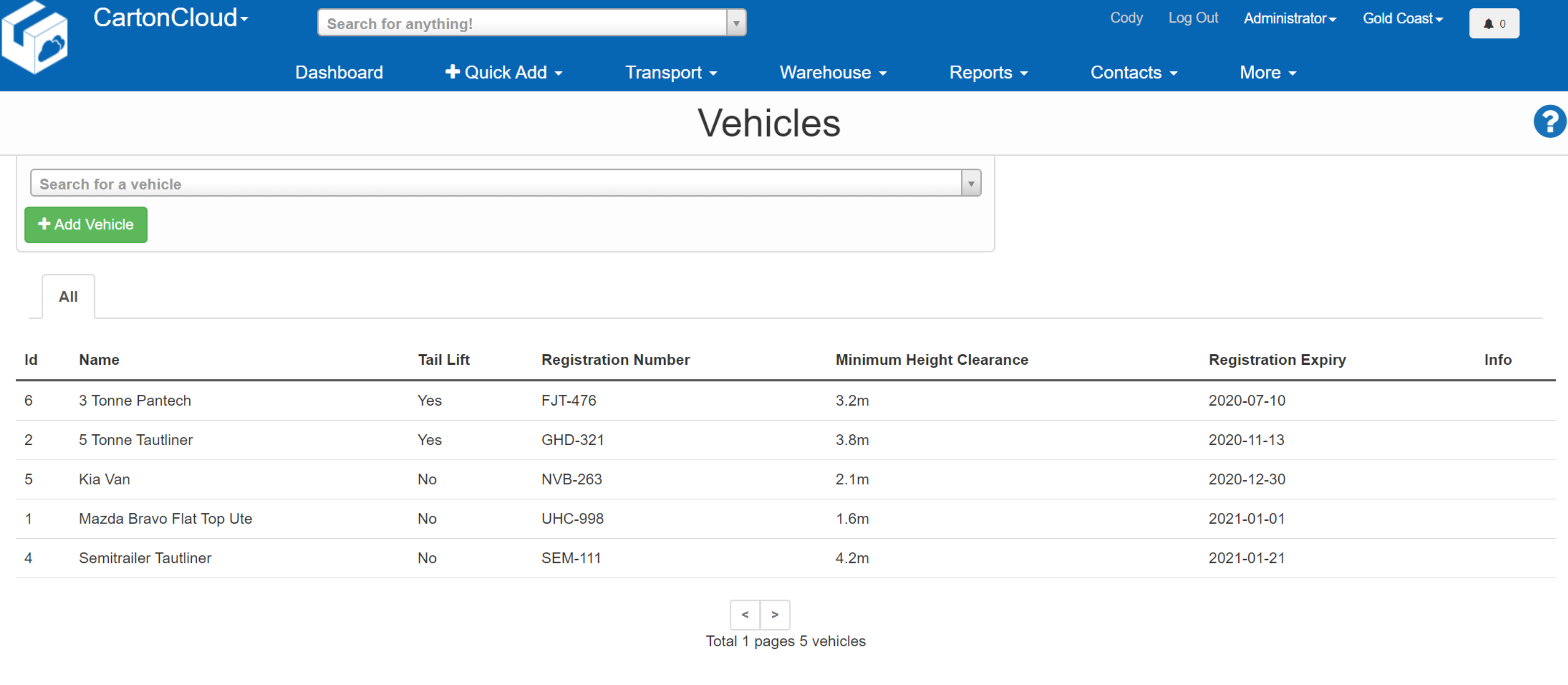Open the Gold Coast location dropdown
Screen dimensions: 1568x685
pos(1402,18)
